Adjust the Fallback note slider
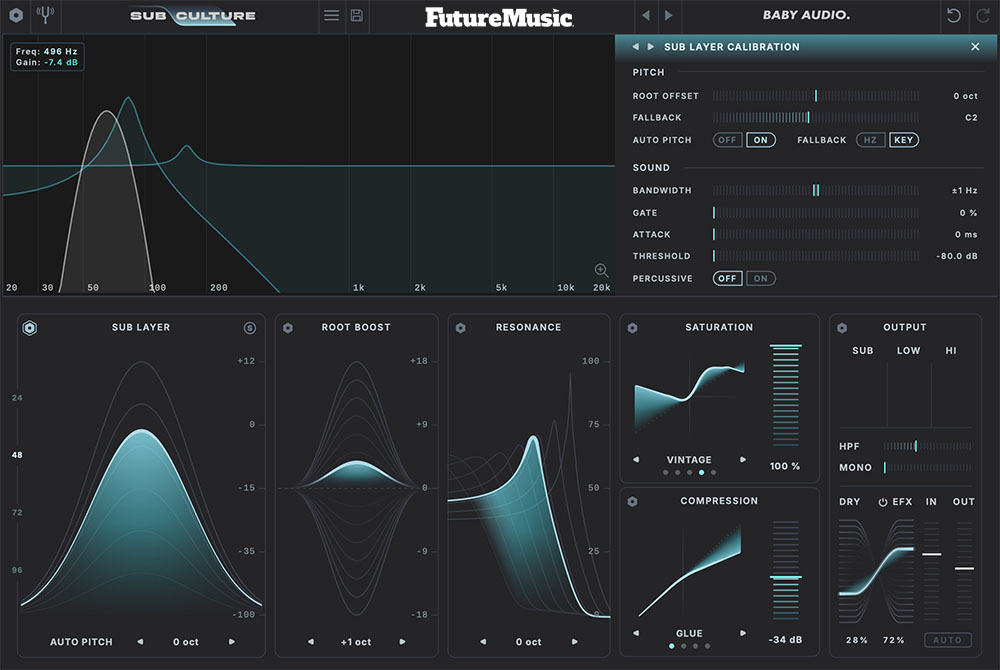This screenshot has width=1000, height=670. [816, 117]
